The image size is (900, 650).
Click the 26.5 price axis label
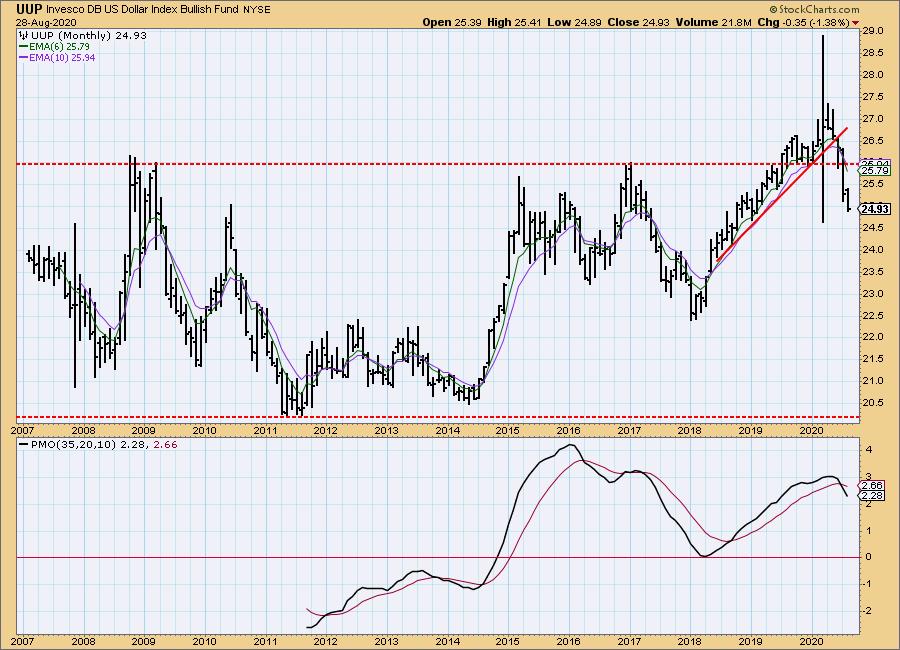pyautogui.click(x=872, y=141)
